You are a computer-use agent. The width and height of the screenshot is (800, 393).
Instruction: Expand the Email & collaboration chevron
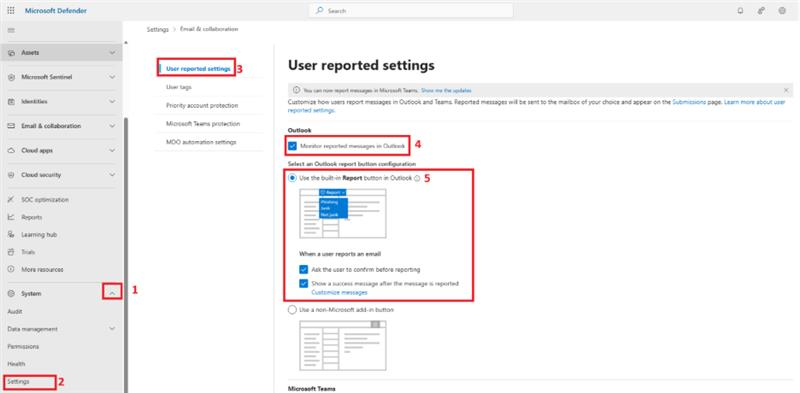point(112,126)
